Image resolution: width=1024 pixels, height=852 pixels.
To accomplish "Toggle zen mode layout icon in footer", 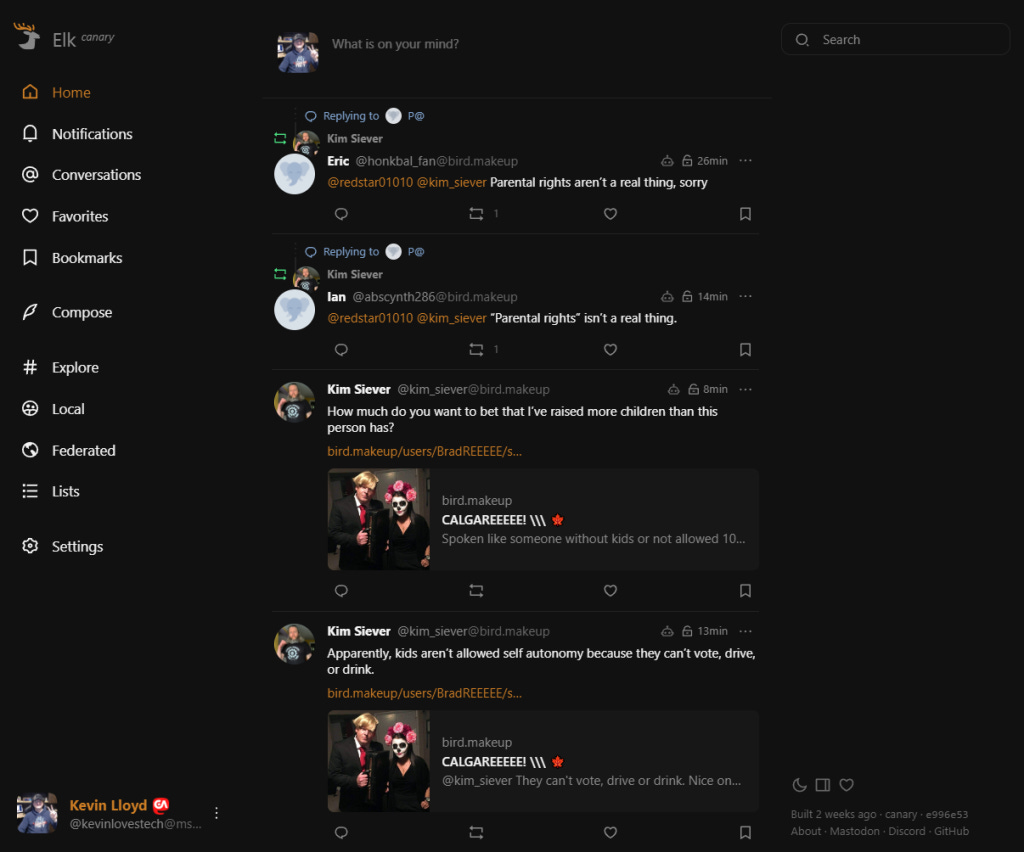I will click(x=823, y=785).
